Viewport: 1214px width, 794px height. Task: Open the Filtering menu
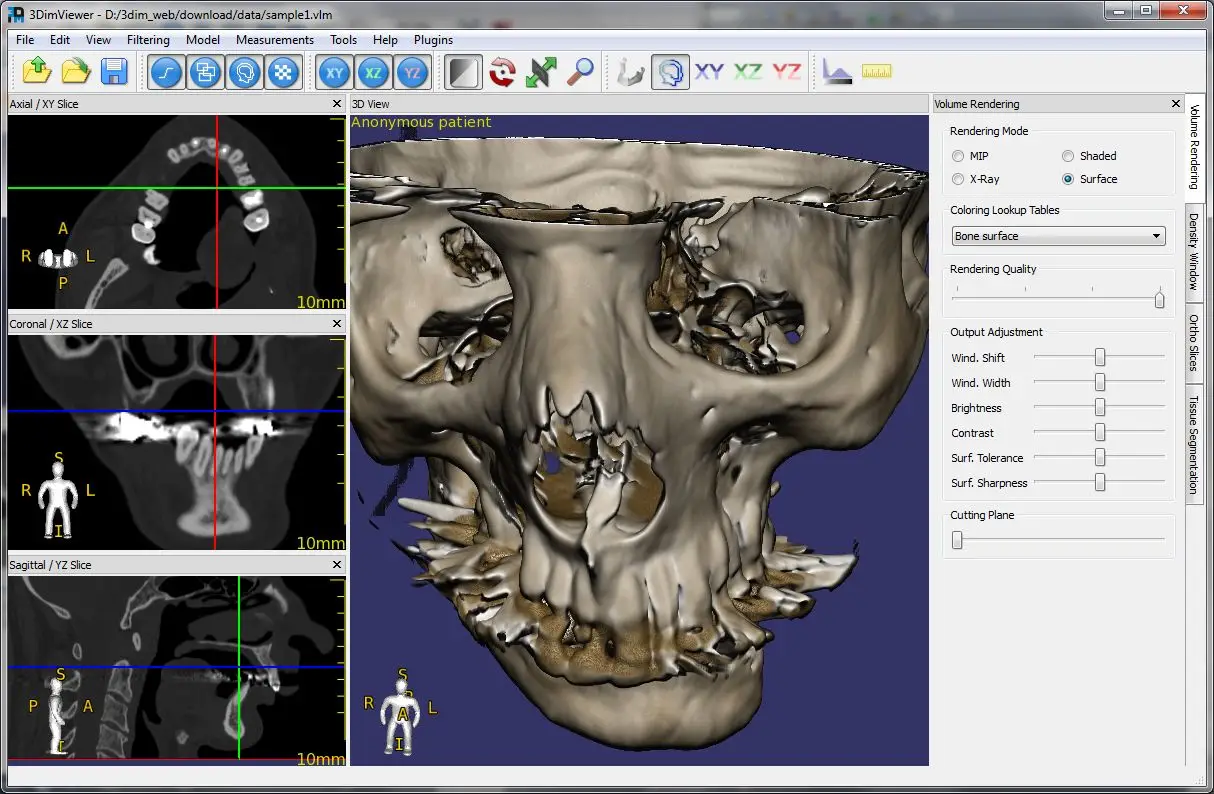[x=148, y=40]
